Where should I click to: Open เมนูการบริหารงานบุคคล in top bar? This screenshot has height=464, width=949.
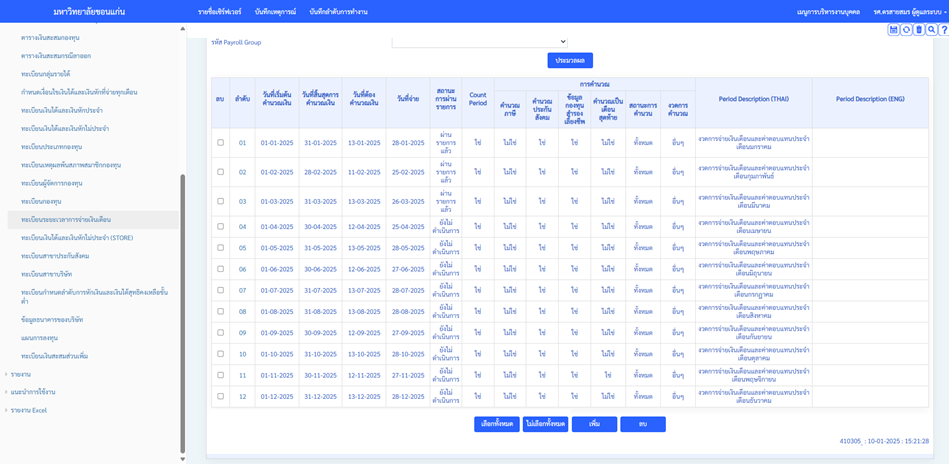pos(829,11)
